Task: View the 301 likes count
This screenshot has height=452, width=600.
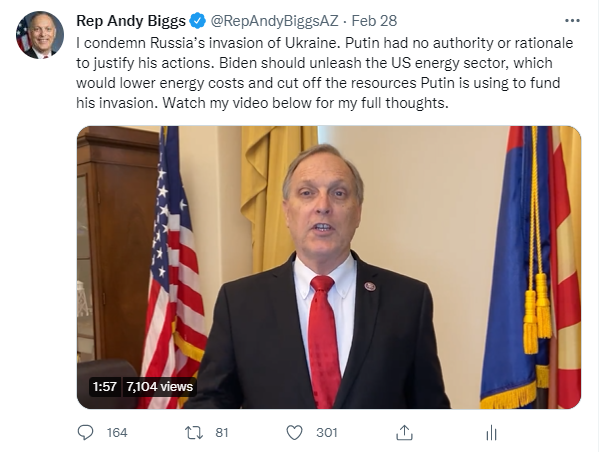Action: [327, 433]
